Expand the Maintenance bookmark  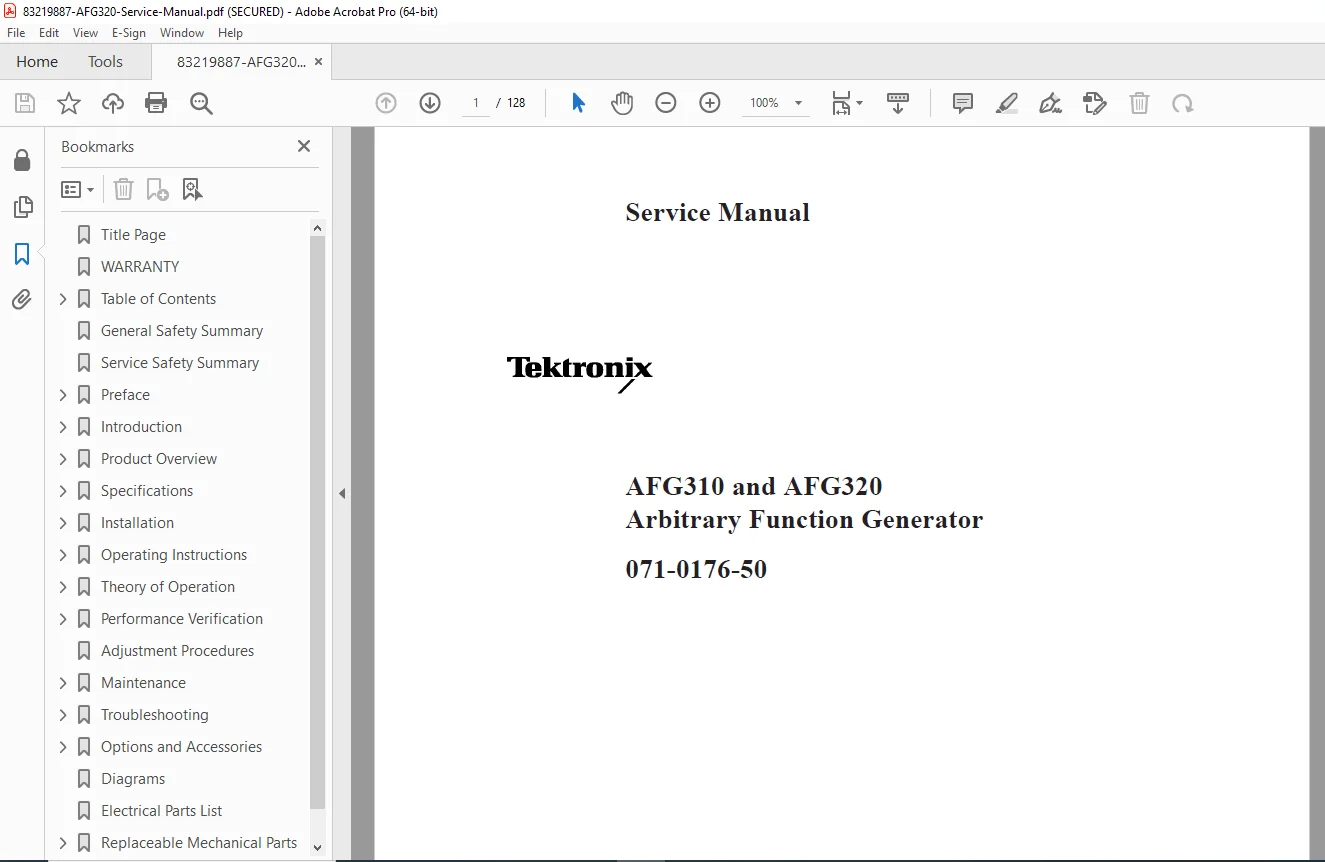[63, 683]
